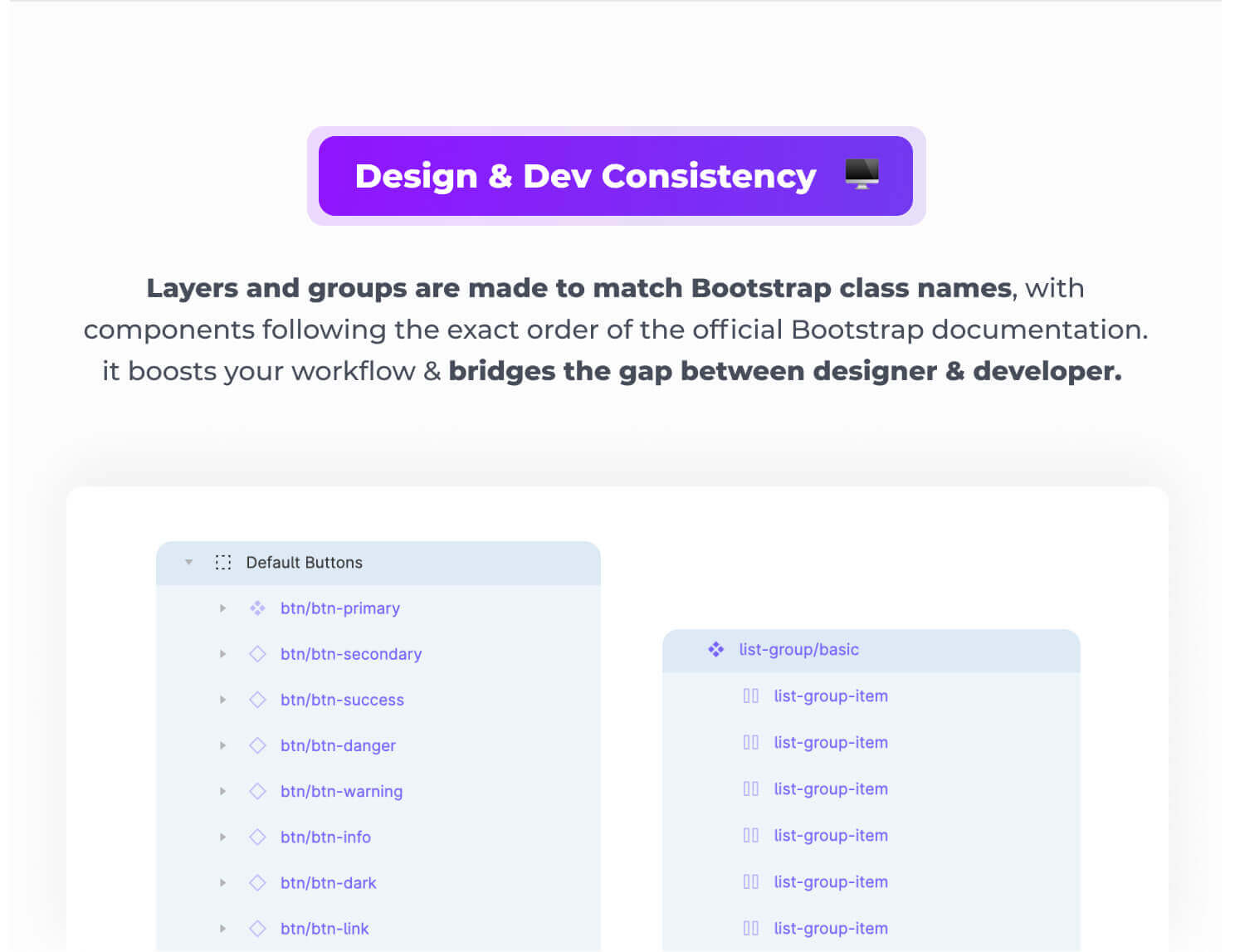Select the second list-group-item label

(831, 742)
